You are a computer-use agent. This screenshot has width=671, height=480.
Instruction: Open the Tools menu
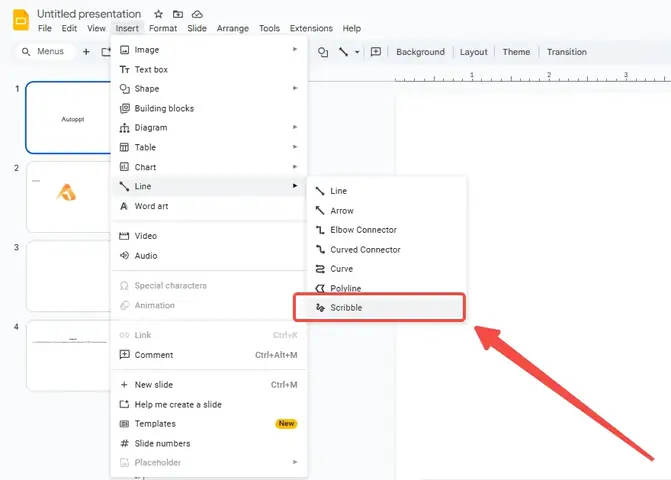tap(269, 28)
